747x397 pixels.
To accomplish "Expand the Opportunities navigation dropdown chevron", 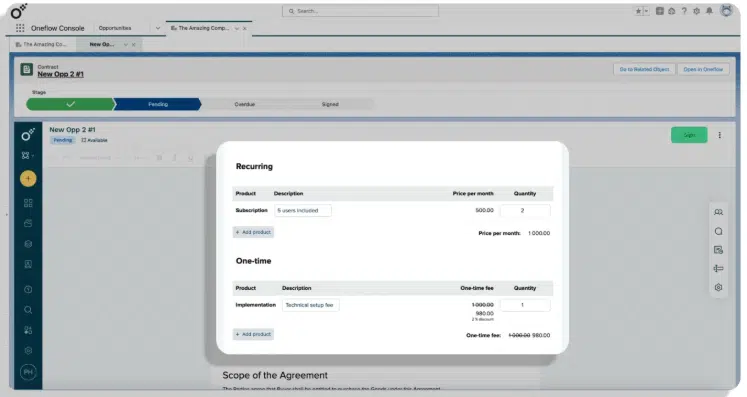I will click(x=158, y=28).
